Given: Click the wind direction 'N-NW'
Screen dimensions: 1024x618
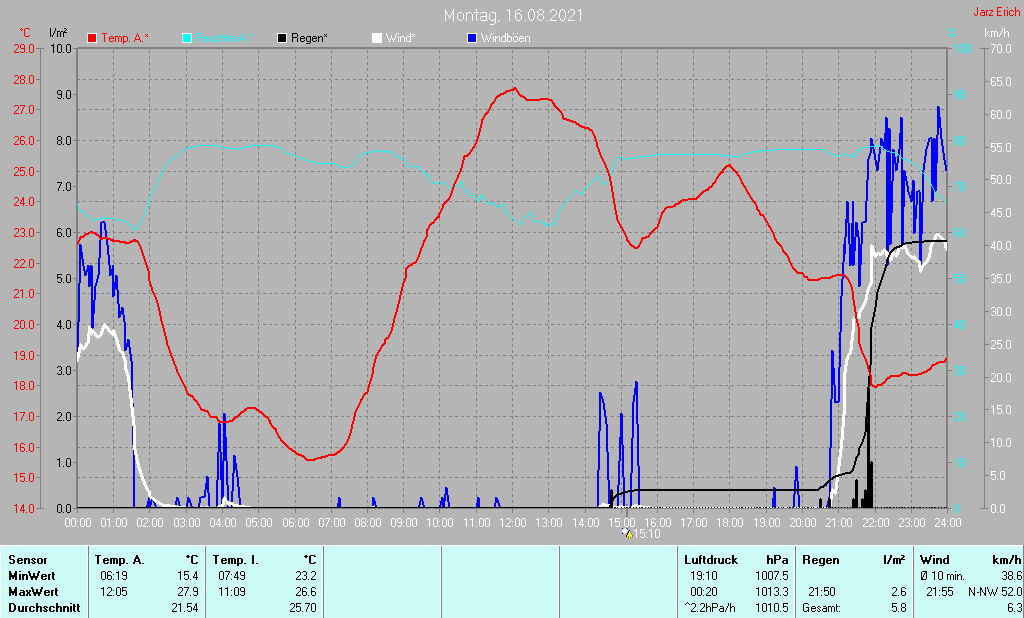Looking at the screenshot, I should [x=982, y=592].
